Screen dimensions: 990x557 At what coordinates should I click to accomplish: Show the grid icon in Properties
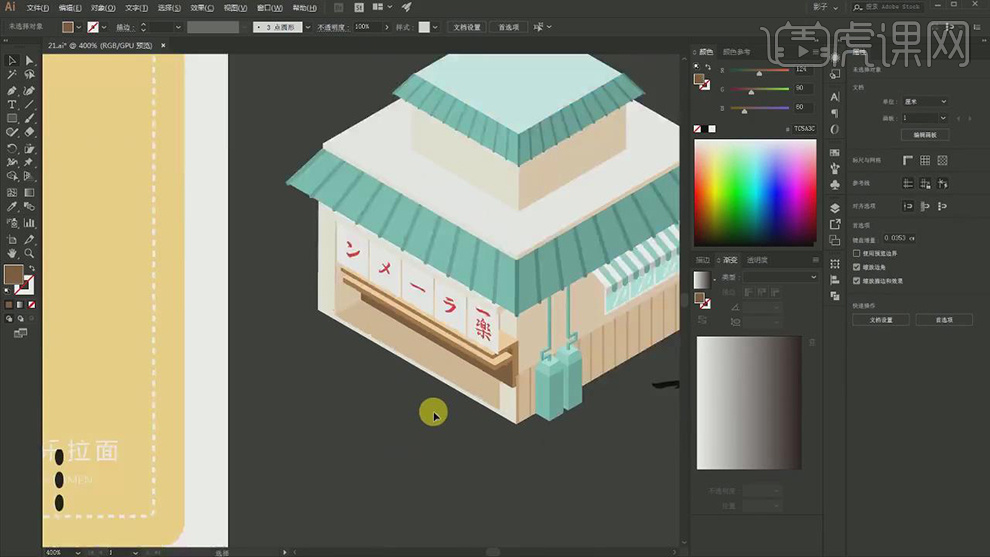925,160
